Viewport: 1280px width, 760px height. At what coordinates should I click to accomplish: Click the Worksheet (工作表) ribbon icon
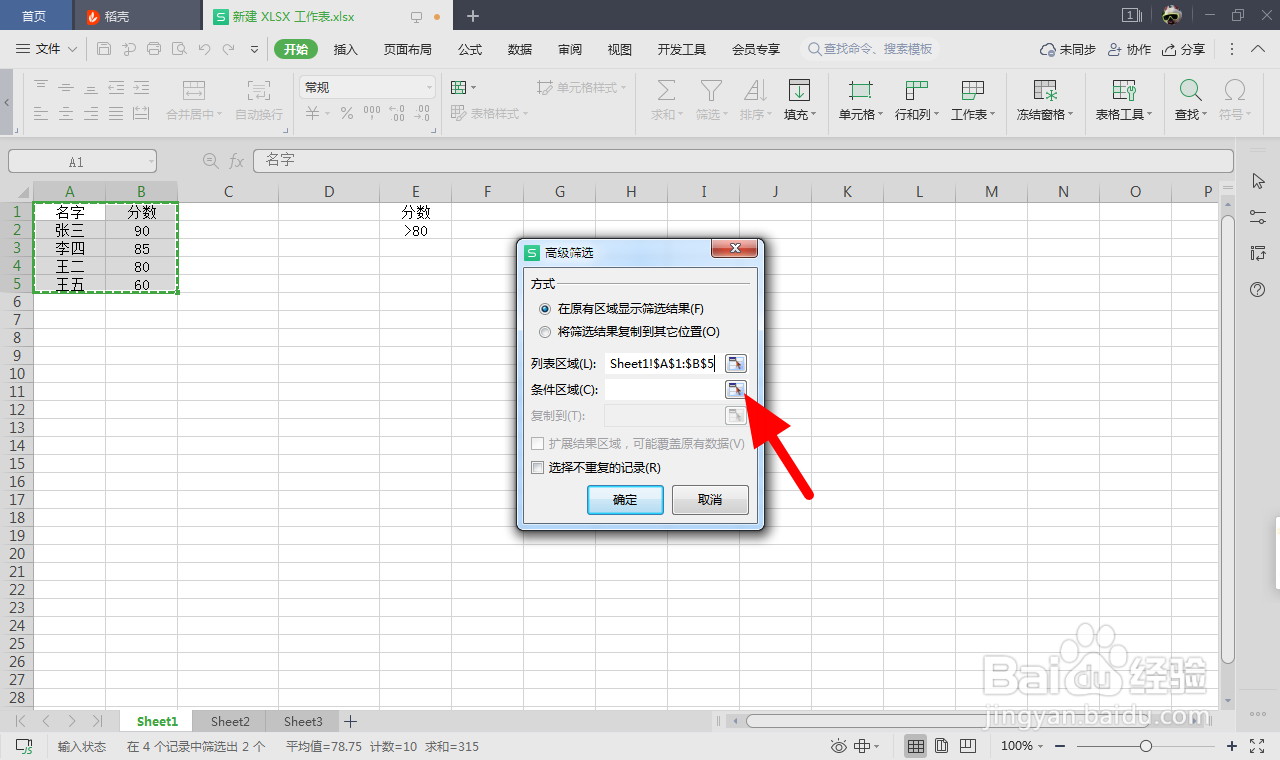tap(973, 91)
